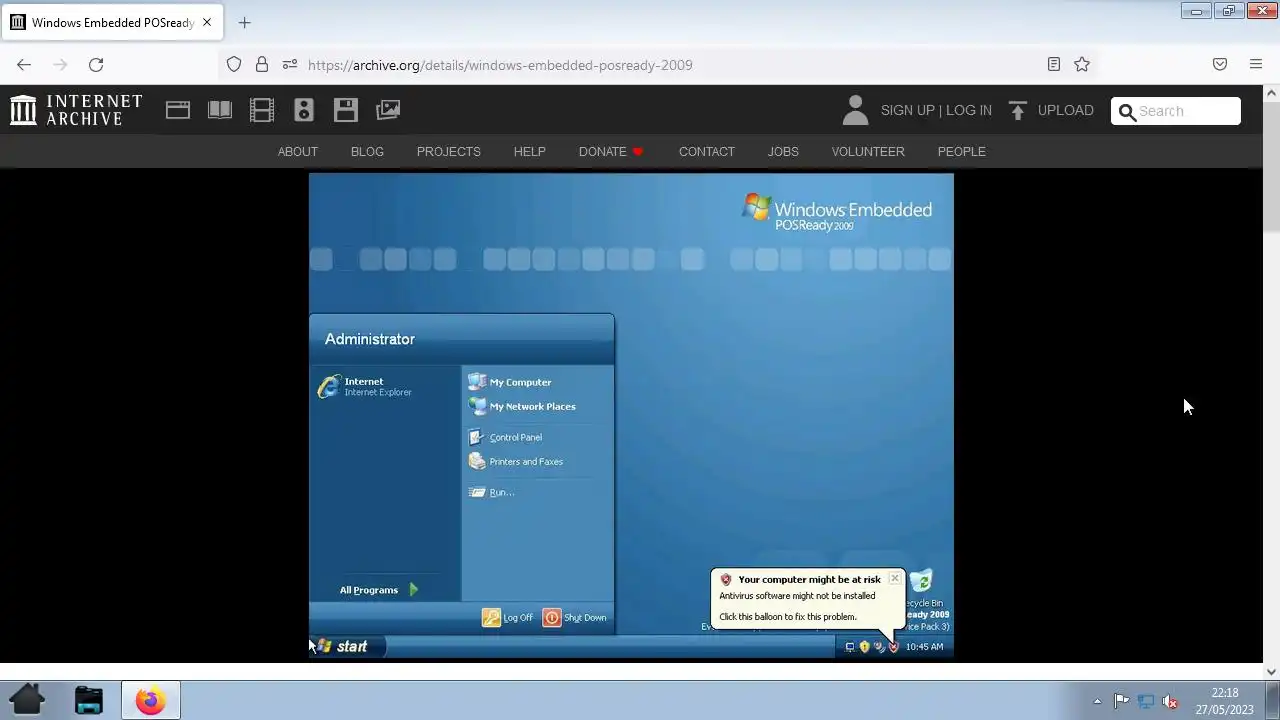The image size is (1280, 720).
Task: Open the Software (floppy disk) icon
Action: pyautogui.click(x=346, y=110)
